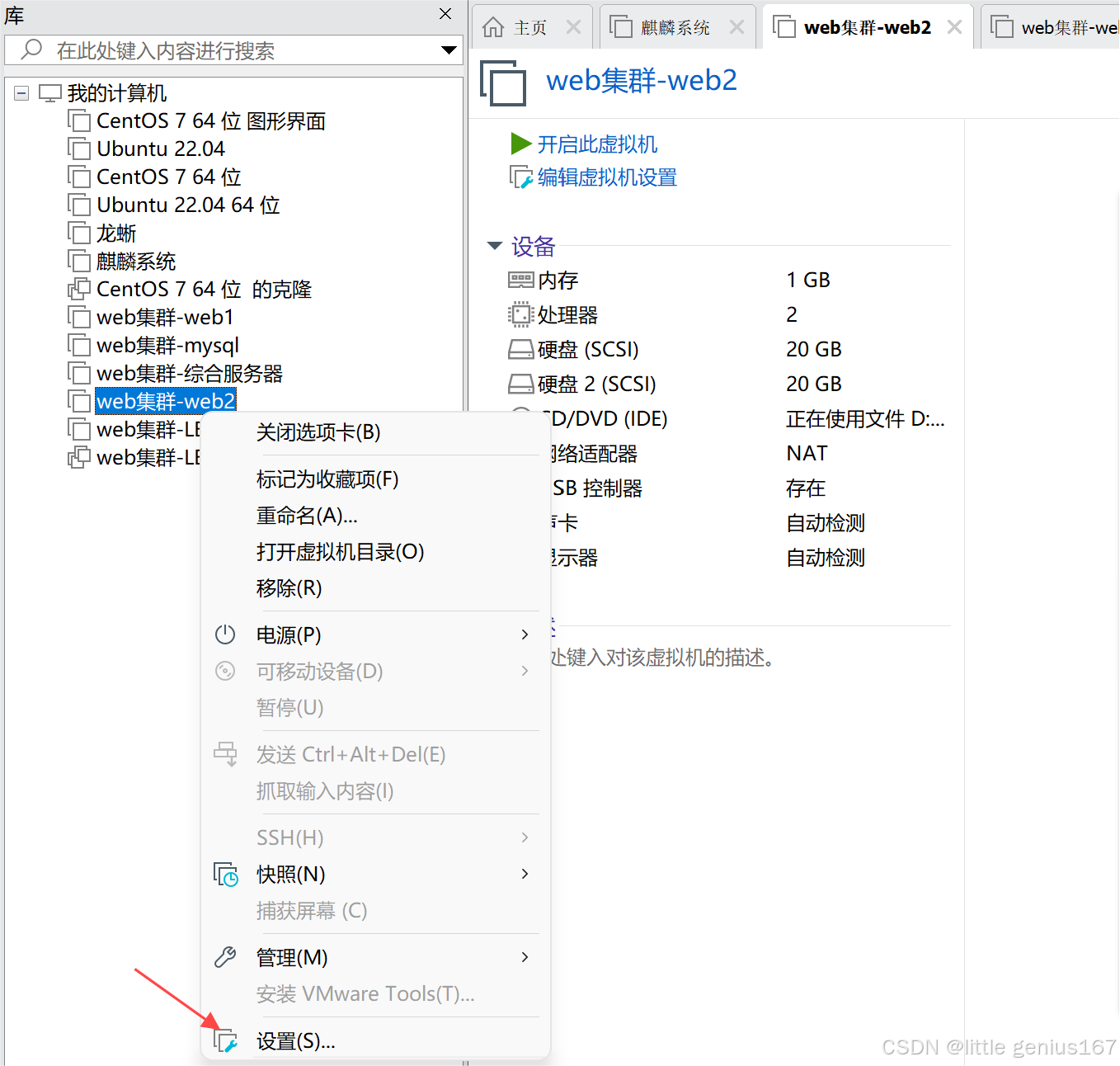Click the large VM icon beside web集群-web2 title
The width and height of the screenshot is (1120, 1066).
pyautogui.click(x=503, y=83)
